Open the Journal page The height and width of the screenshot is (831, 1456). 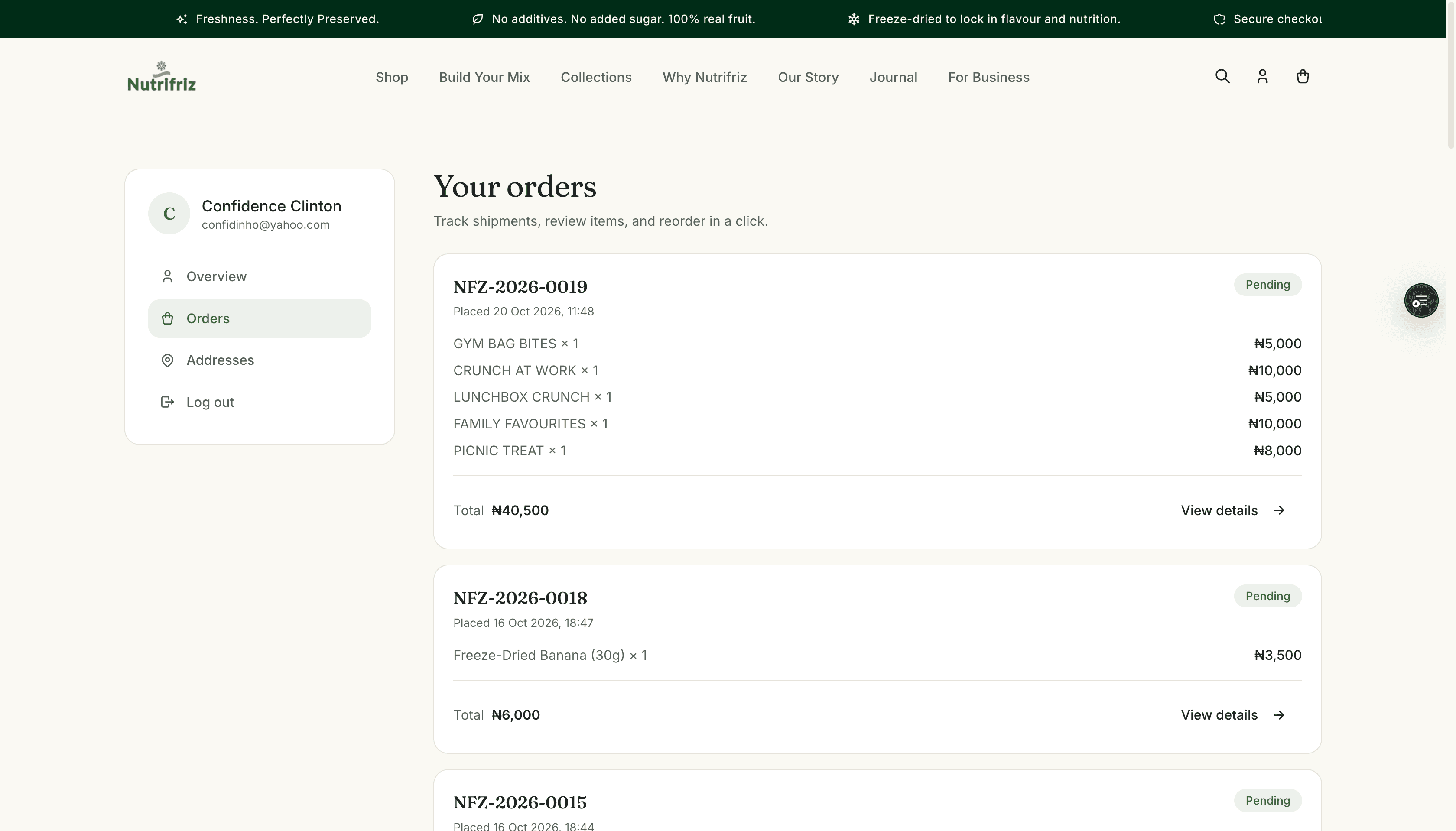[893, 77]
